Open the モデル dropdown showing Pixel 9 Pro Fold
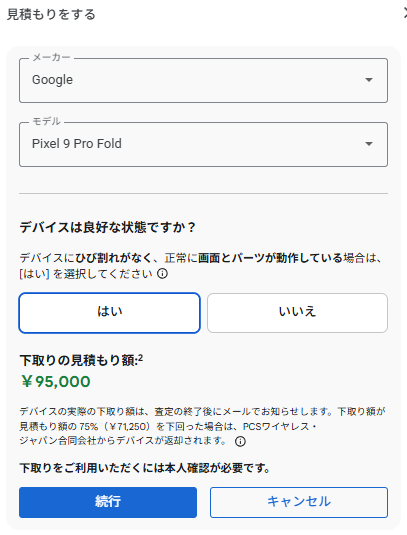Viewport: 407px width, 535px height. click(203, 144)
